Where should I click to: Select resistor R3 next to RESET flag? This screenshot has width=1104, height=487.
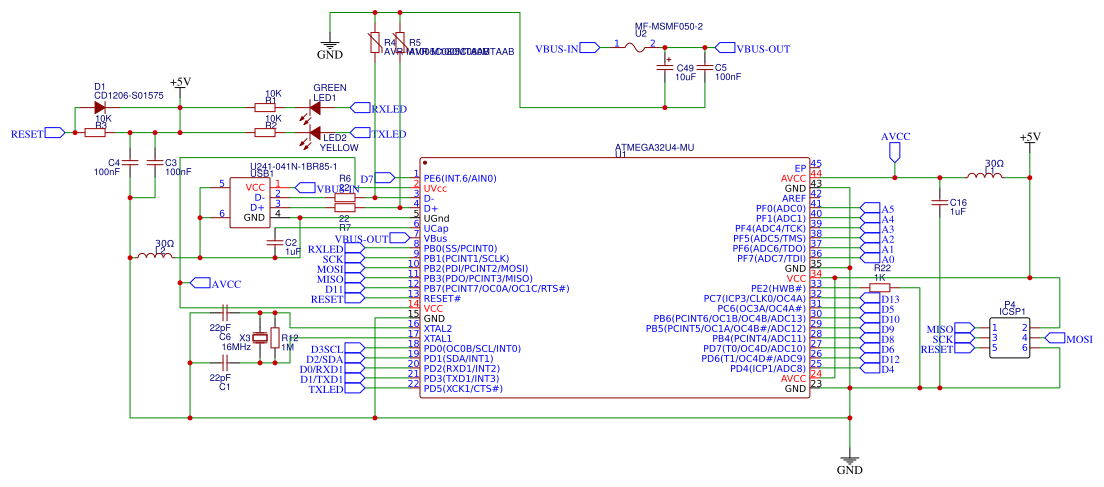coord(95,132)
